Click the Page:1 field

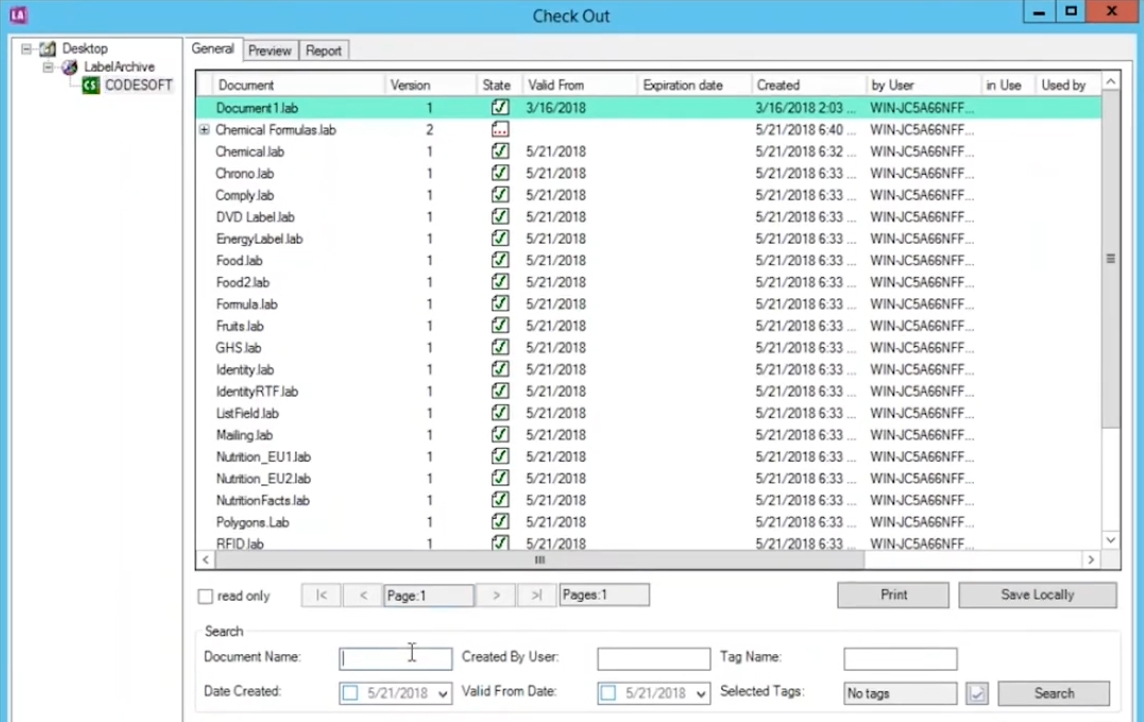pos(428,595)
